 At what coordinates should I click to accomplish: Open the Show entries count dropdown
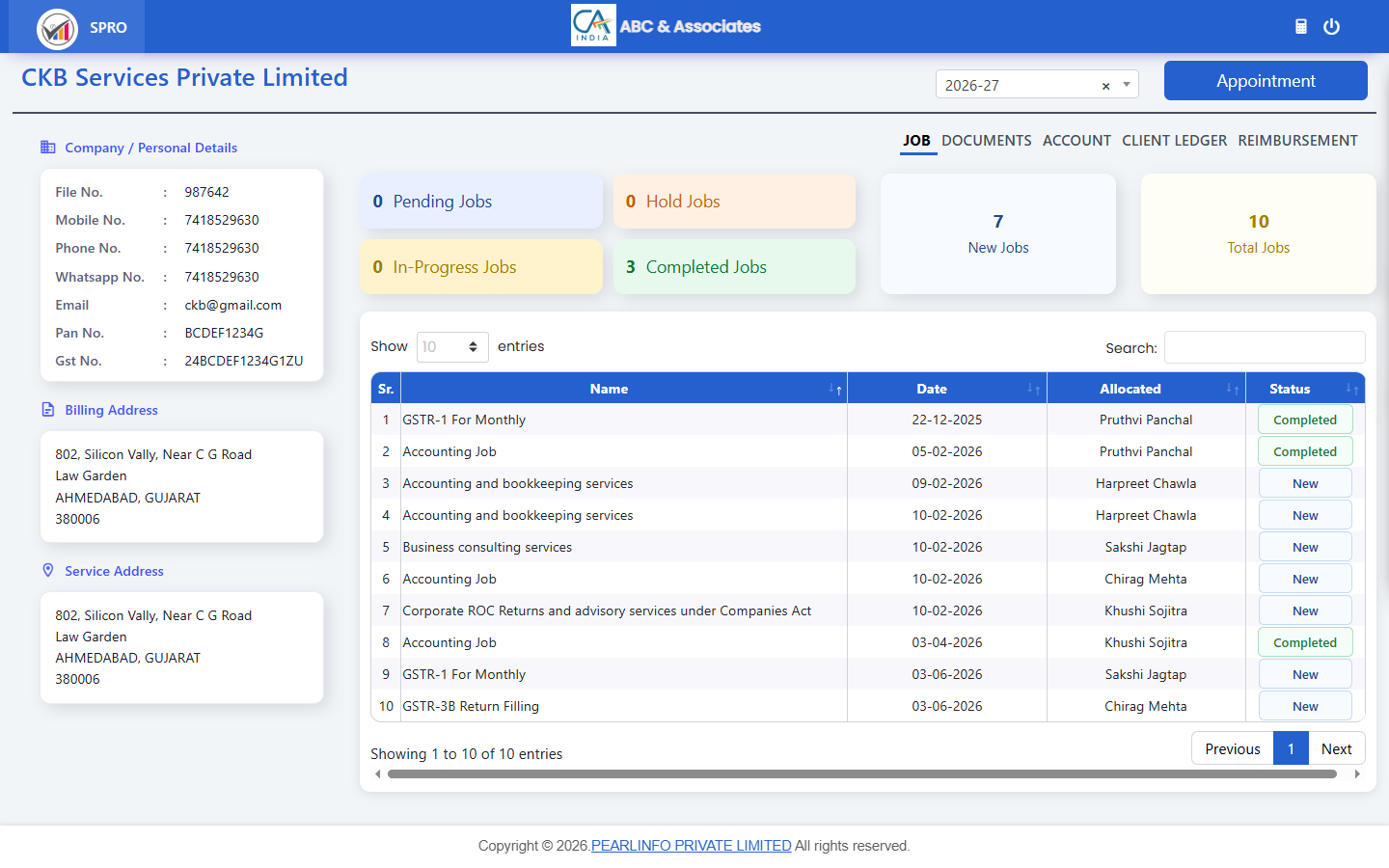click(x=452, y=347)
